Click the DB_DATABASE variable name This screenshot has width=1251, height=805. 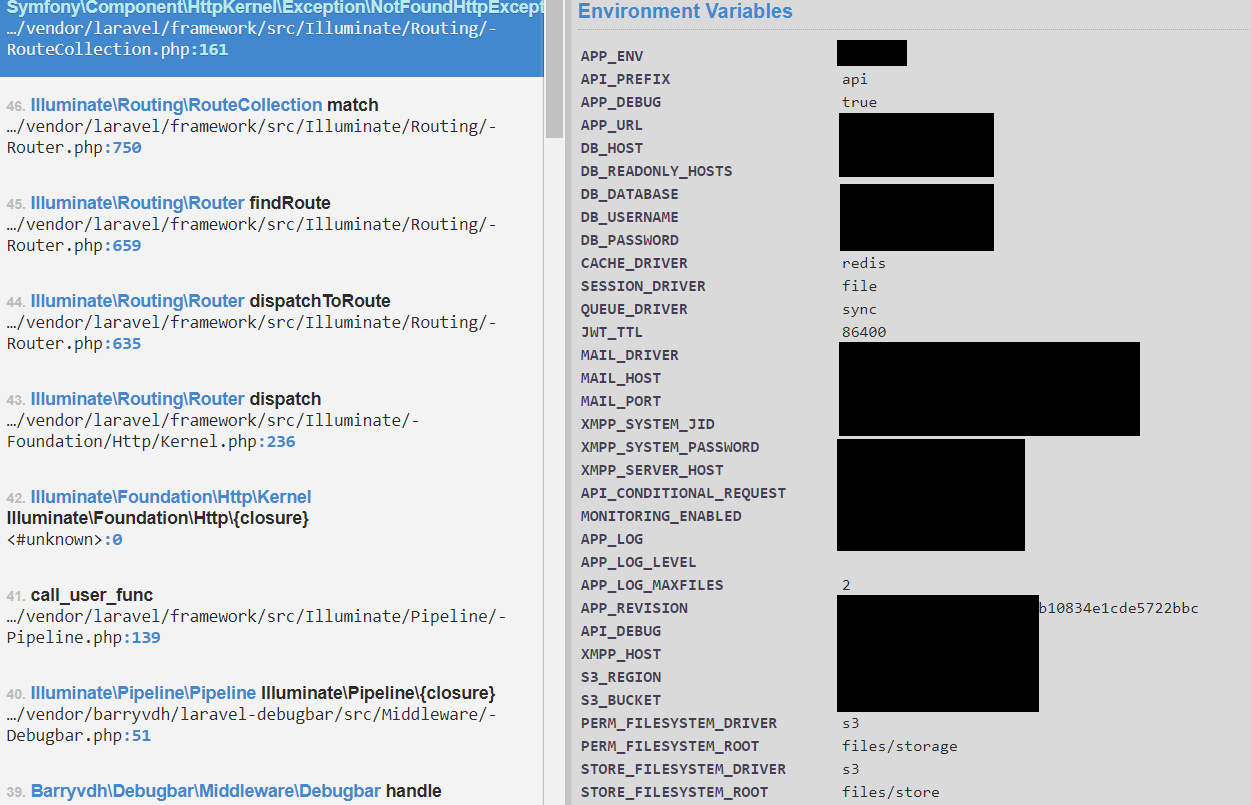(x=630, y=194)
